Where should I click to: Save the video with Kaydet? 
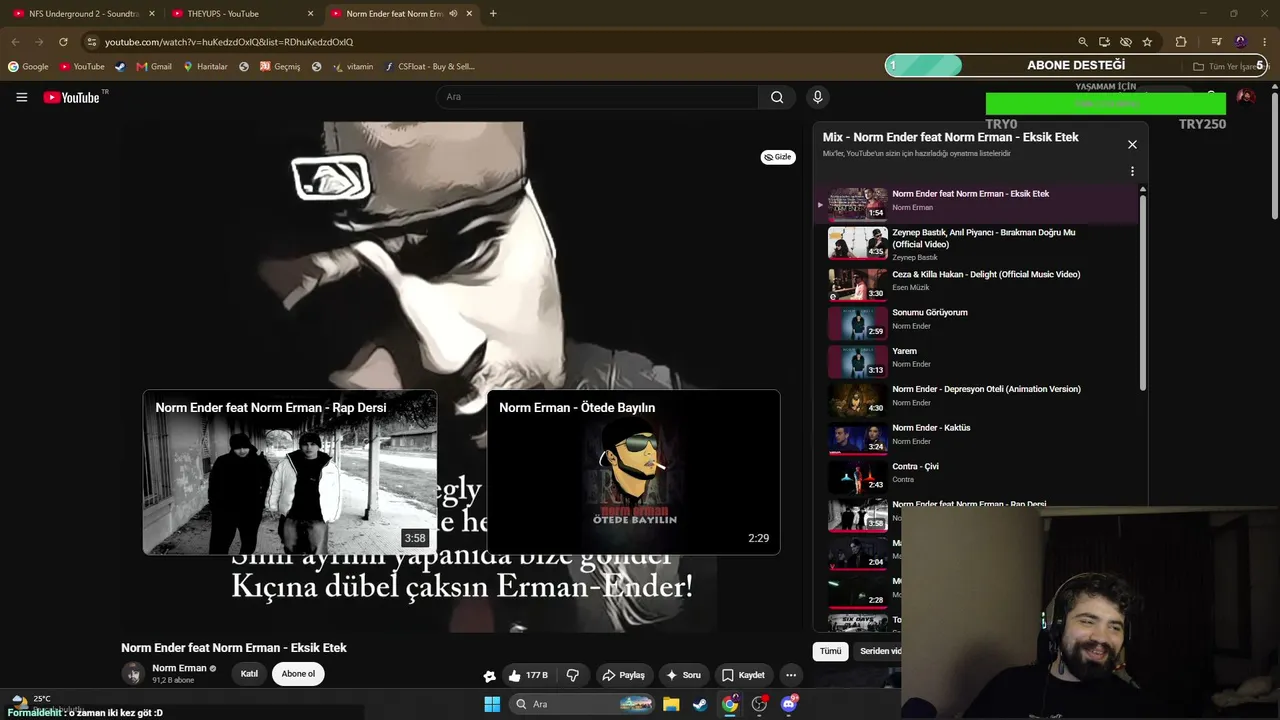click(743, 675)
